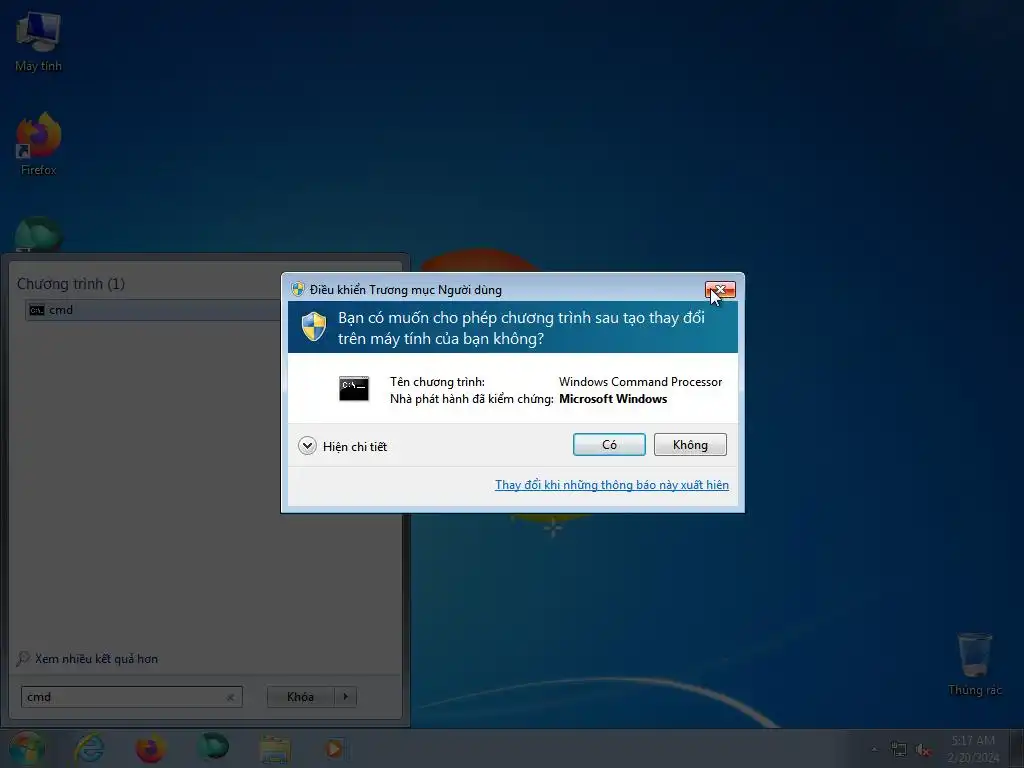Expand Hiện chi tiết details
This screenshot has height=768, width=1024.
[343, 446]
